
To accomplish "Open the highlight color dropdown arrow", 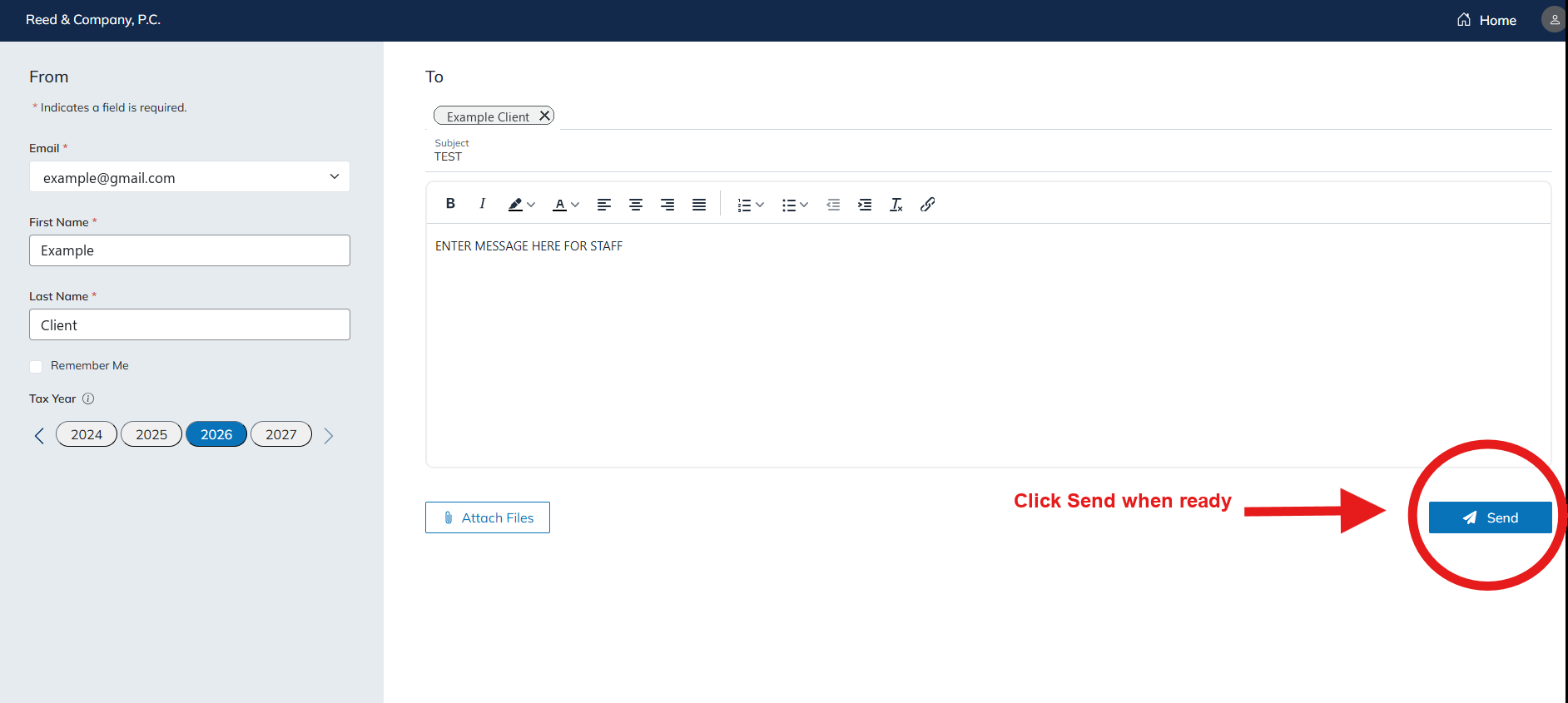I will point(531,205).
